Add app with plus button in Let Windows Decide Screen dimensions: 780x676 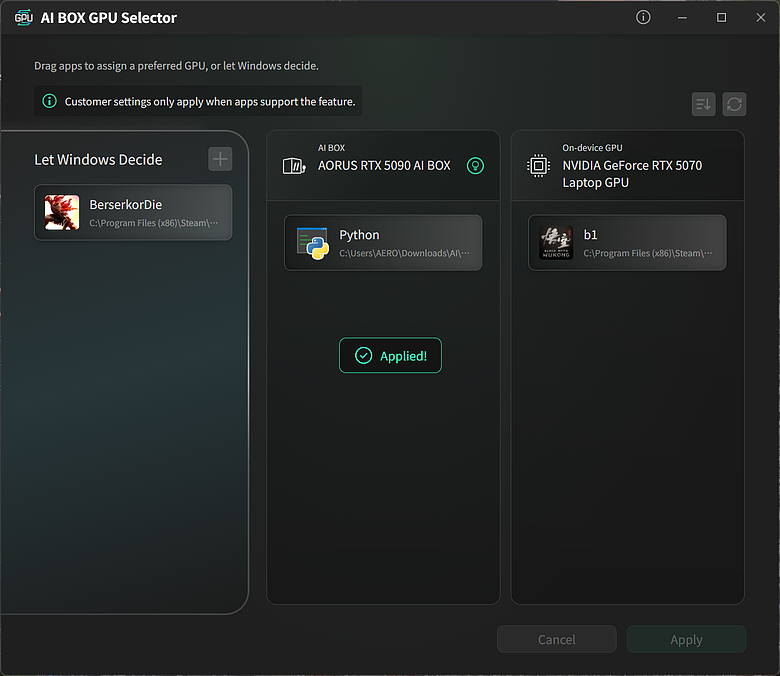coord(220,159)
